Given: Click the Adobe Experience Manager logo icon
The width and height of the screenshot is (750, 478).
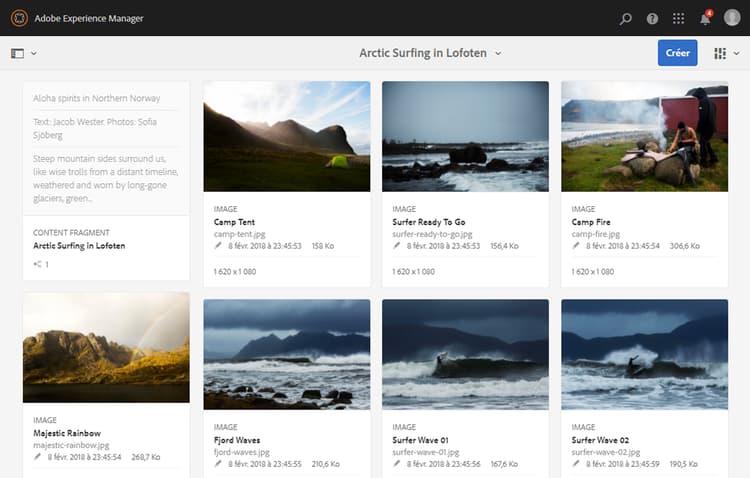Looking at the screenshot, I should [x=19, y=18].
